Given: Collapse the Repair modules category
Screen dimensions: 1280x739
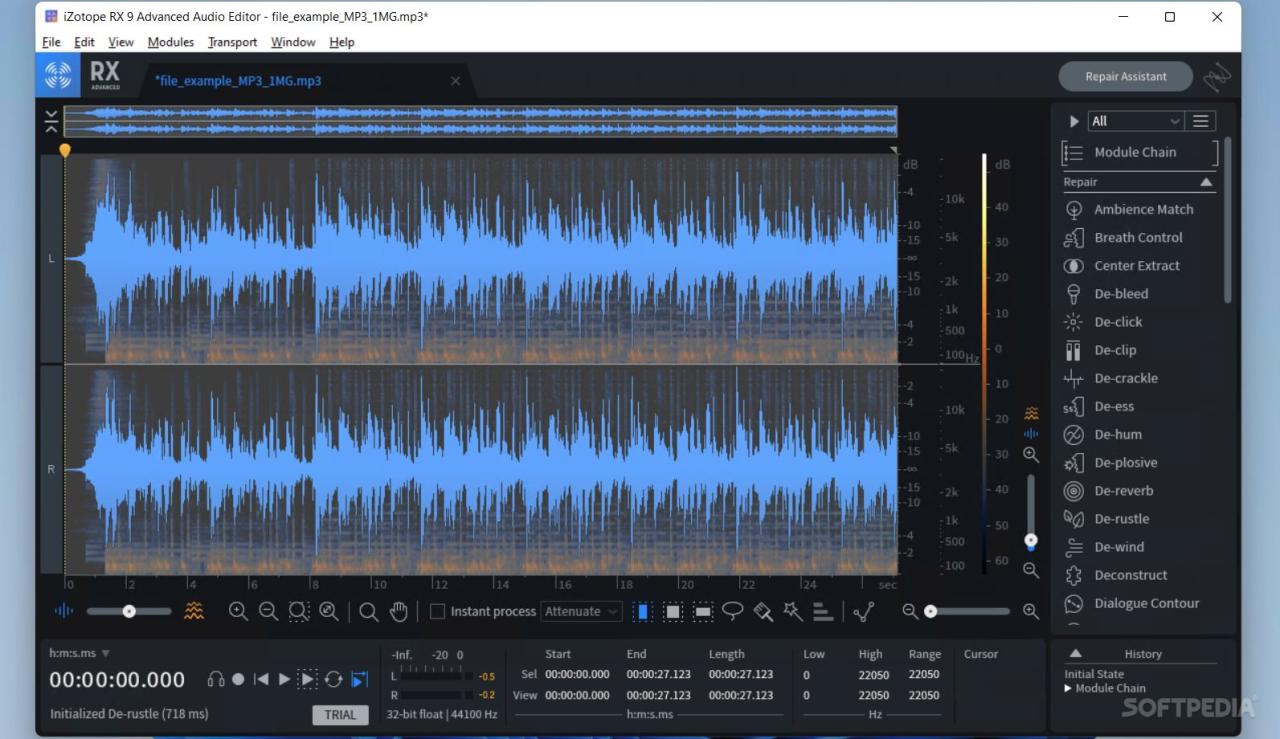Looking at the screenshot, I should (x=1206, y=182).
